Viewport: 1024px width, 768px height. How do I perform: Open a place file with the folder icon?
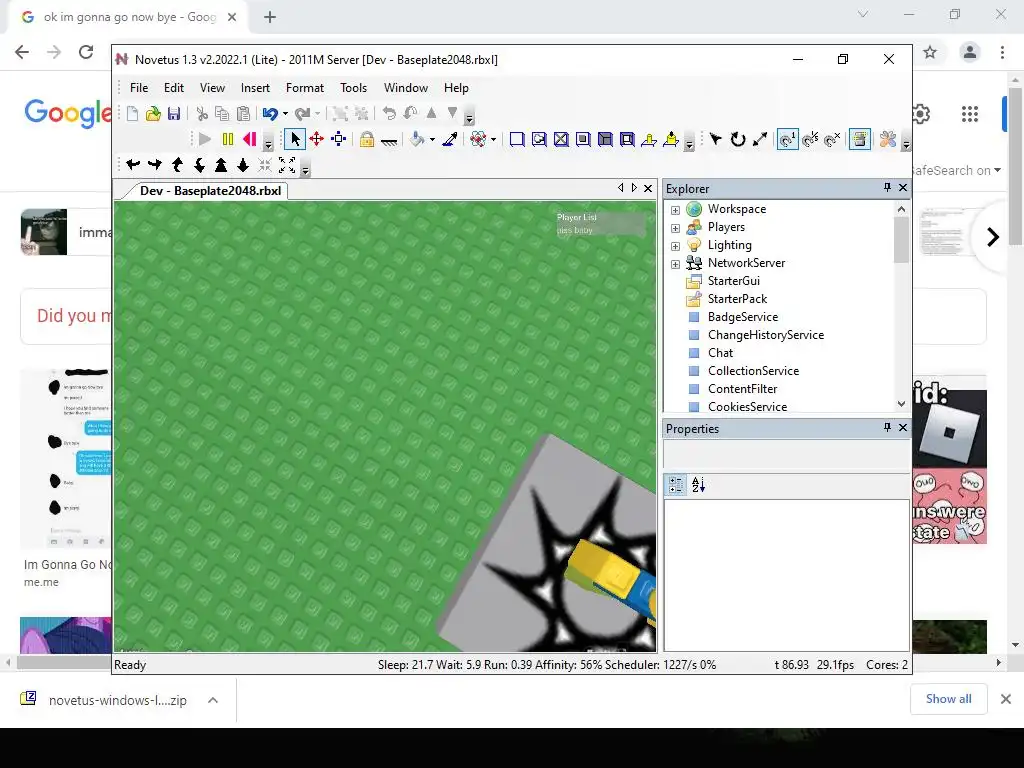point(153,114)
